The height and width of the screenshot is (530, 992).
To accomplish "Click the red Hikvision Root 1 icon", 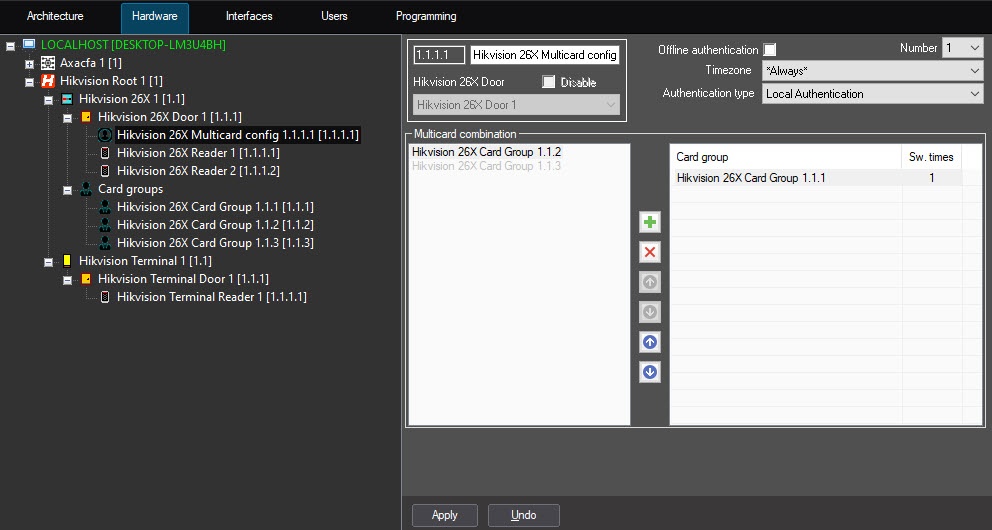I will (x=48, y=80).
